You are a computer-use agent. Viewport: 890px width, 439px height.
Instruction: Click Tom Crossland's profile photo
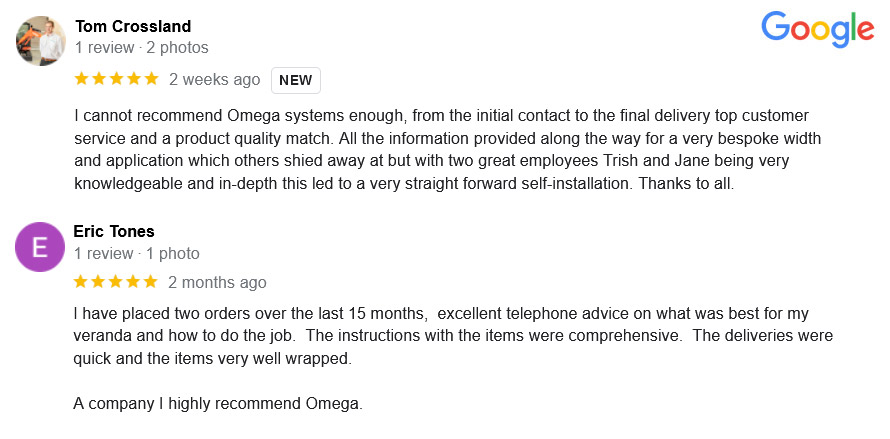coord(40,41)
